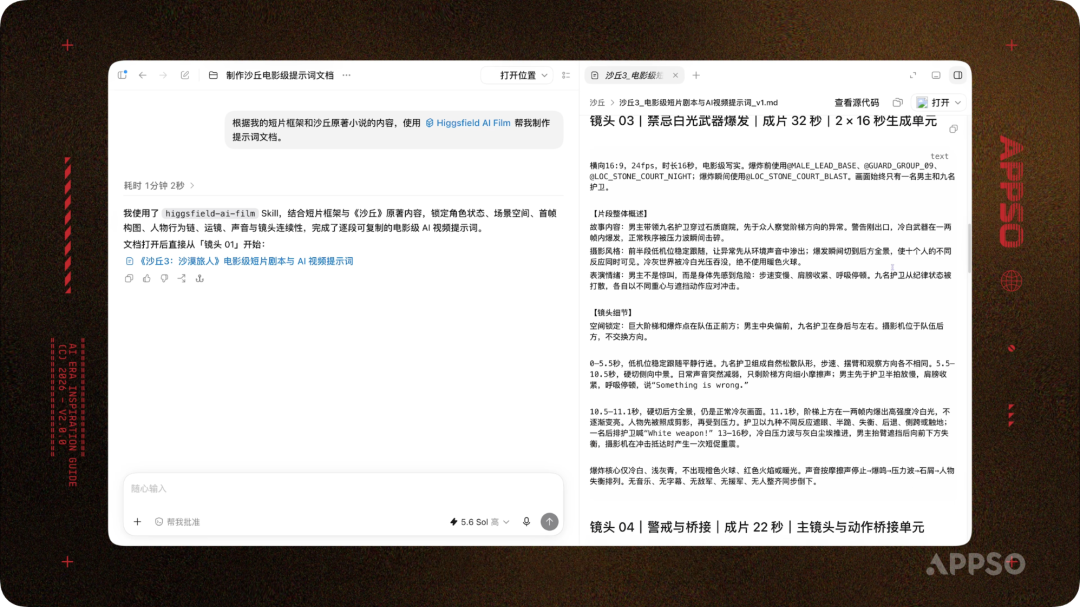1080x607 pixels.
Task: Toggle the left sidebar panel icon
Action: pos(123,75)
